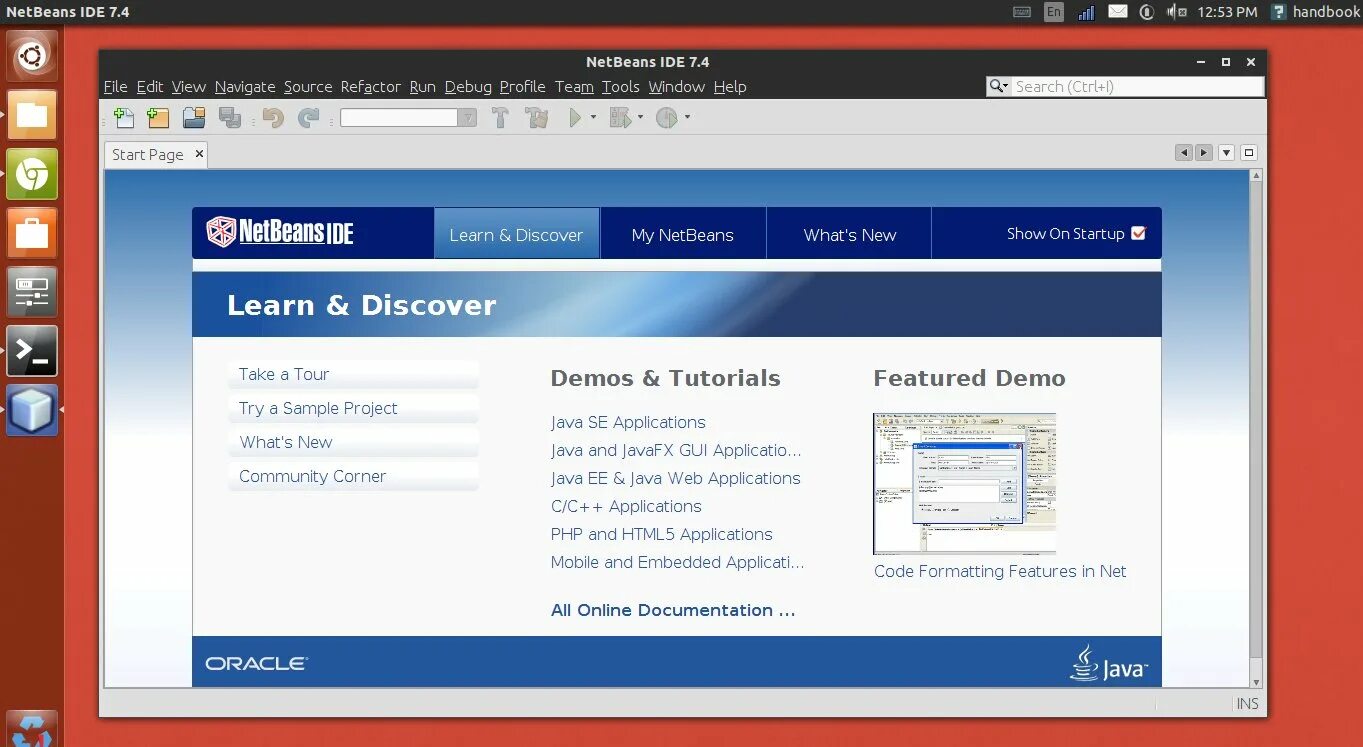1363x747 pixels.
Task: Click the Take a Tour button
Action: [353, 374]
